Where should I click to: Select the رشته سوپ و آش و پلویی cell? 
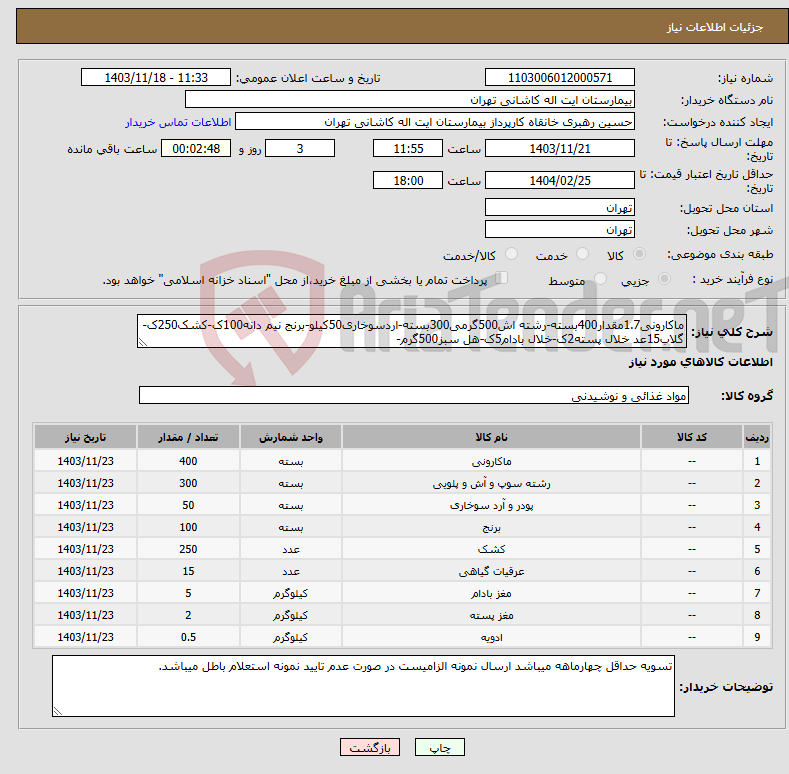(x=491, y=483)
